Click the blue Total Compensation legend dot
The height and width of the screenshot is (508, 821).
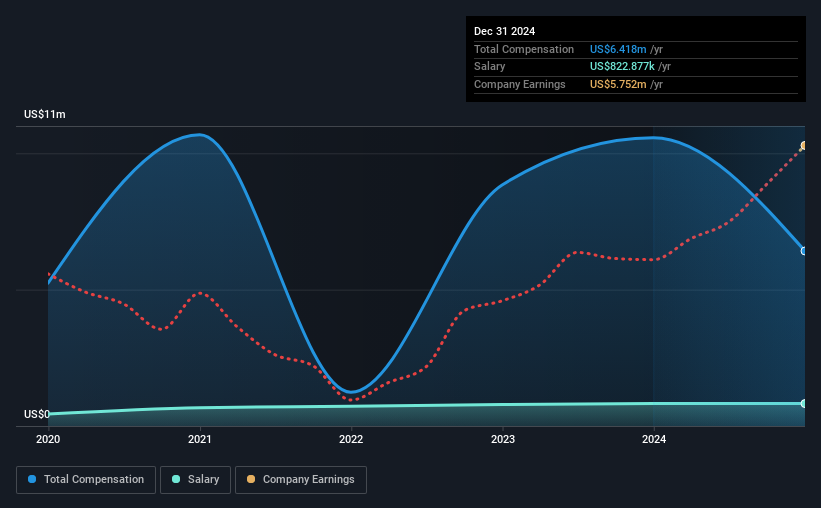[32, 479]
